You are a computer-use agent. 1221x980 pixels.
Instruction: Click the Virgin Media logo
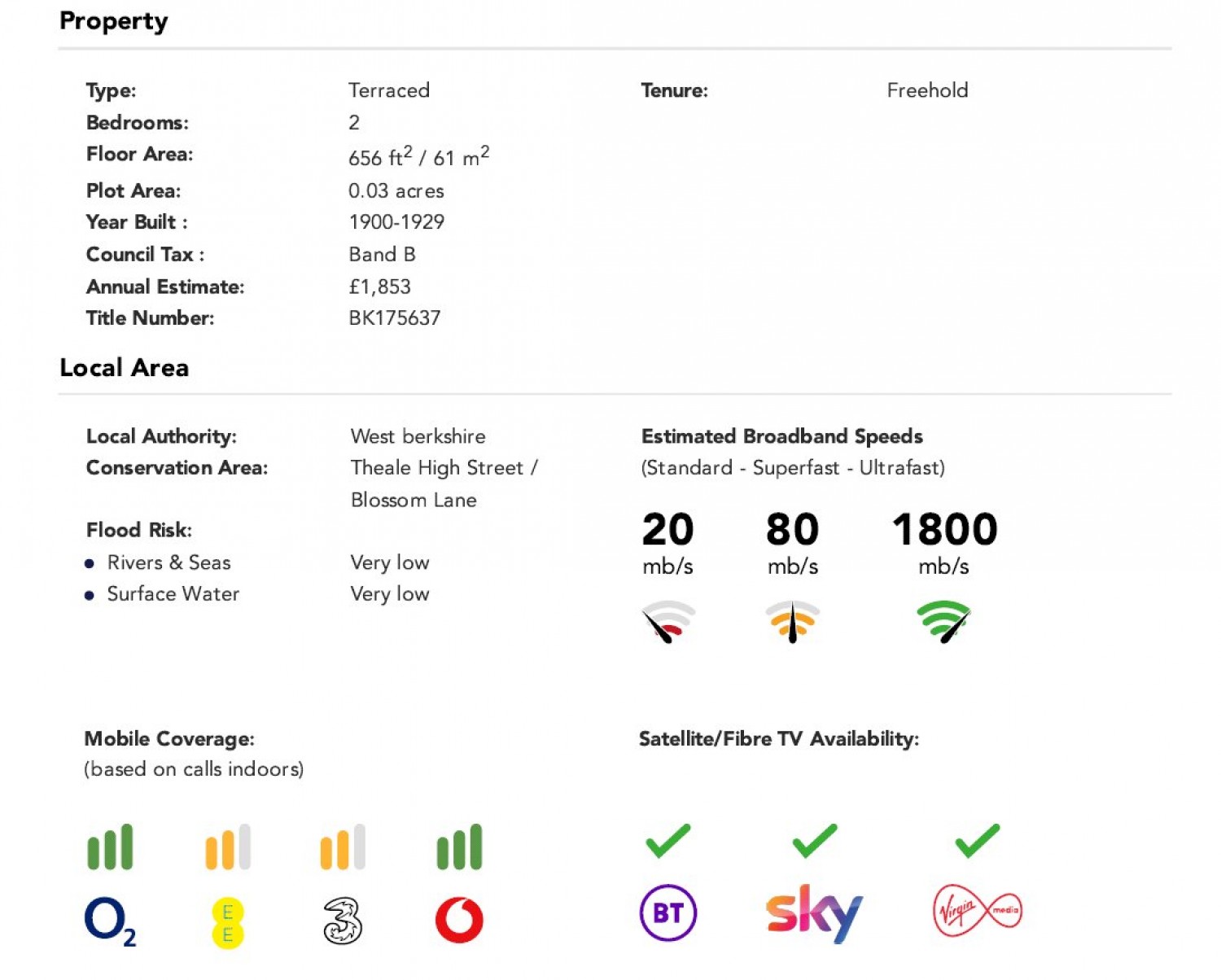pyautogui.click(x=977, y=910)
